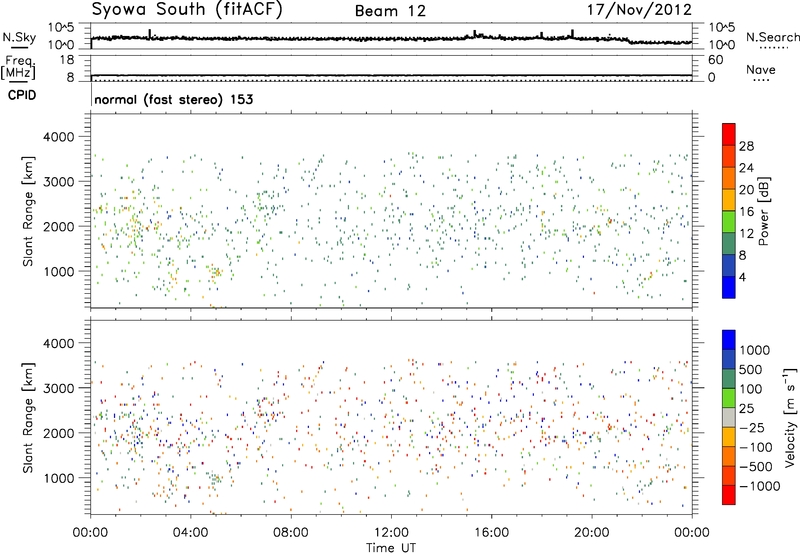Click the 'N.Search' legend label

coord(773,37)
